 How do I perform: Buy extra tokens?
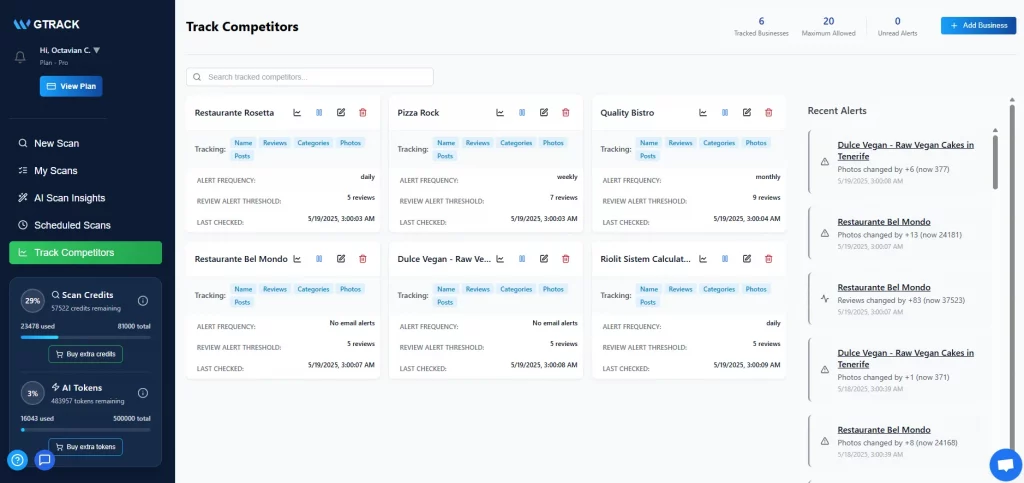point(86,447)
